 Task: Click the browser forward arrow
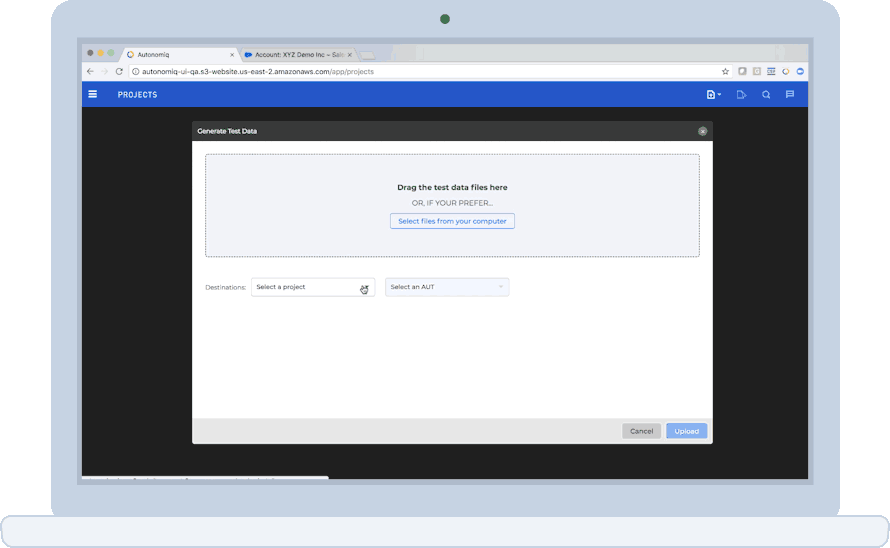[104, 72]
